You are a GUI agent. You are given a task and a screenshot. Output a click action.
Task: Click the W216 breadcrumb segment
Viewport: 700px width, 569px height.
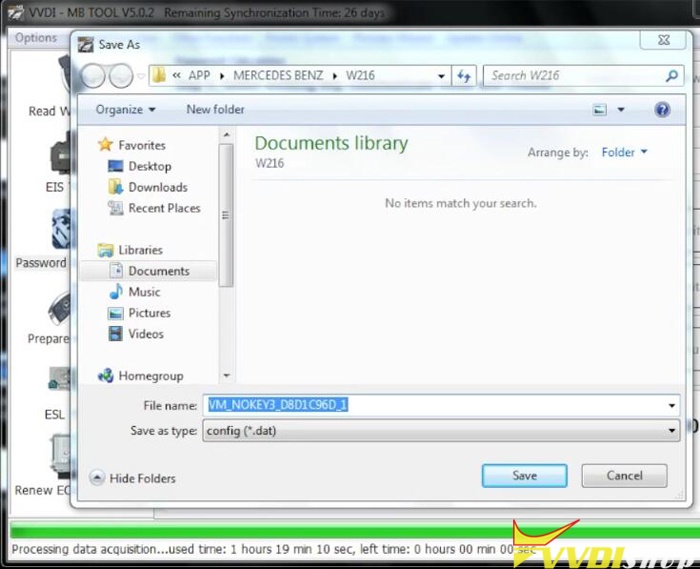click(x=360, y=75)
